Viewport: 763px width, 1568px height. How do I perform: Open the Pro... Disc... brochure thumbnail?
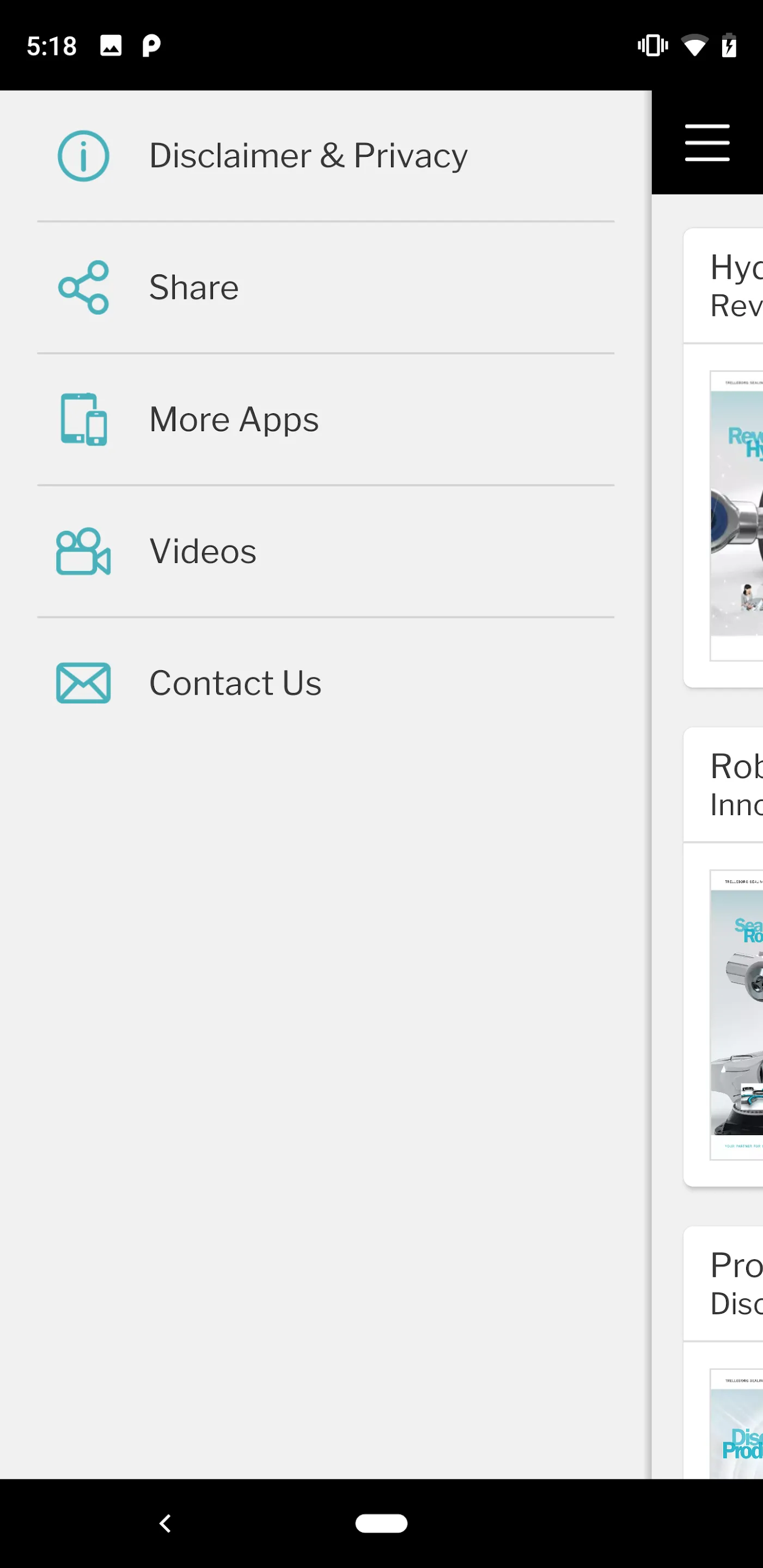point(737,1424)
